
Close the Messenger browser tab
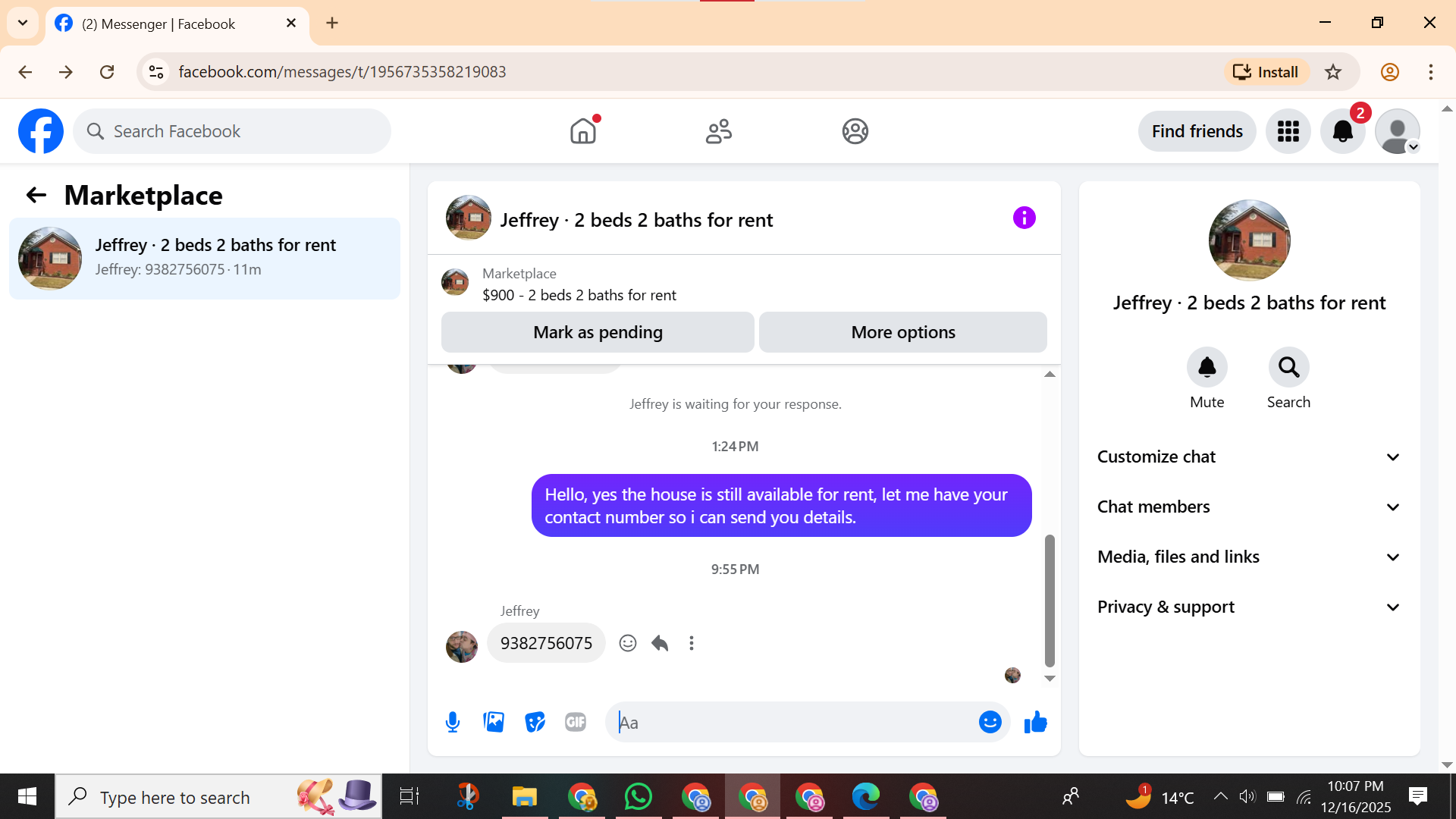click(x=291, y=24)
